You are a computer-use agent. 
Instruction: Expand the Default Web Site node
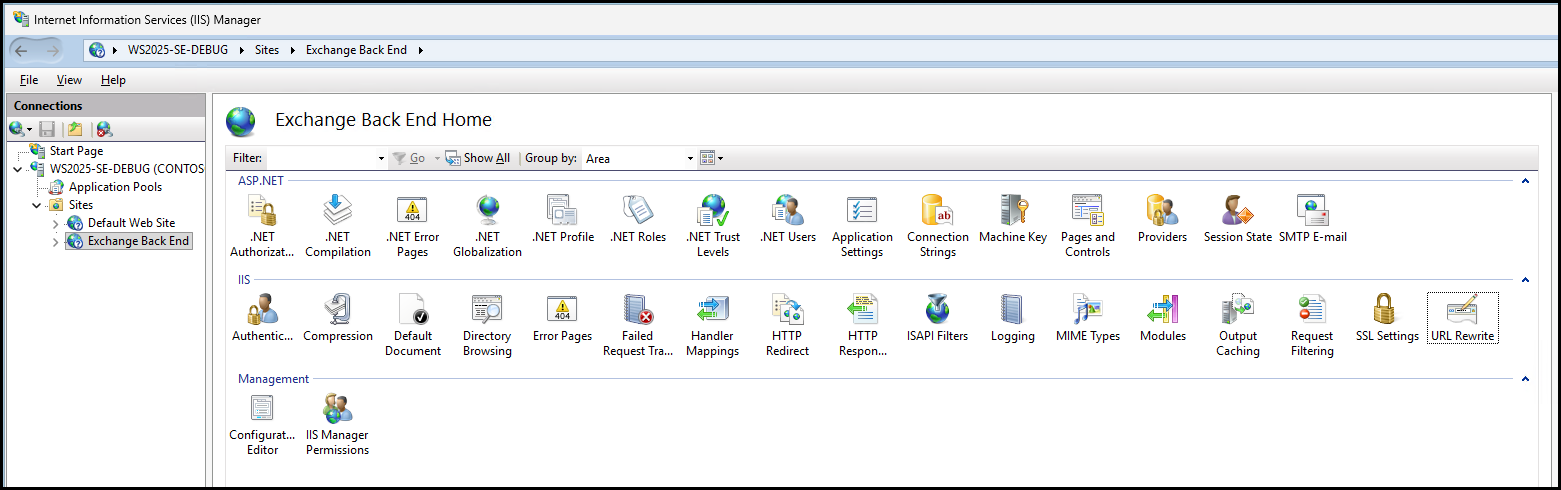(56, 223)
